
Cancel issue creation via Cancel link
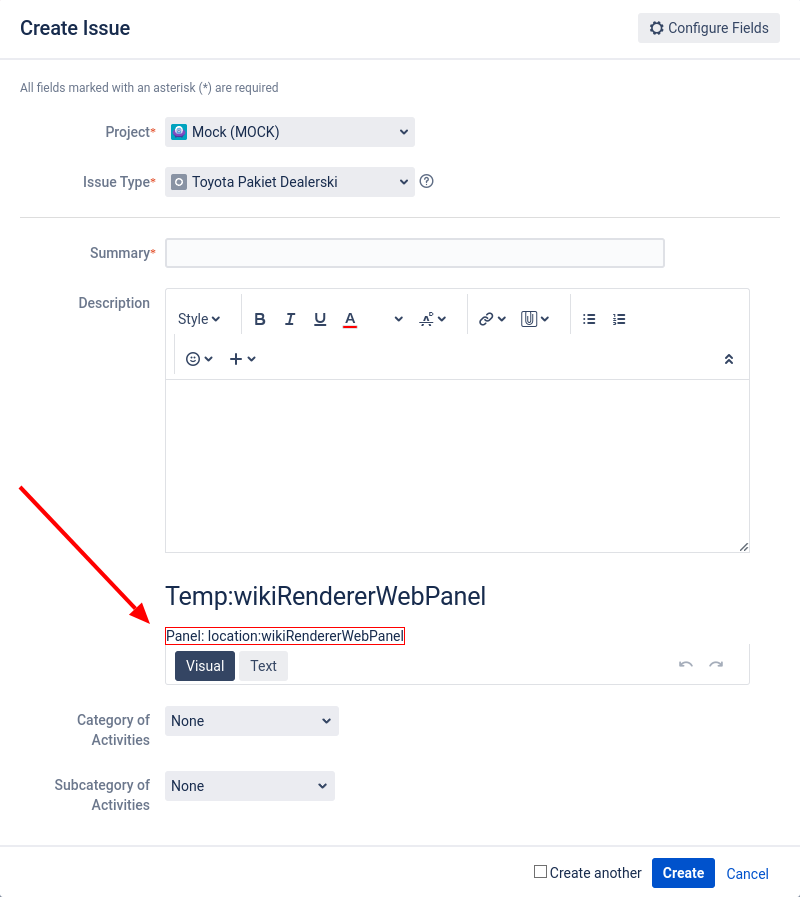pyautogui.click(x=747, y=873)
